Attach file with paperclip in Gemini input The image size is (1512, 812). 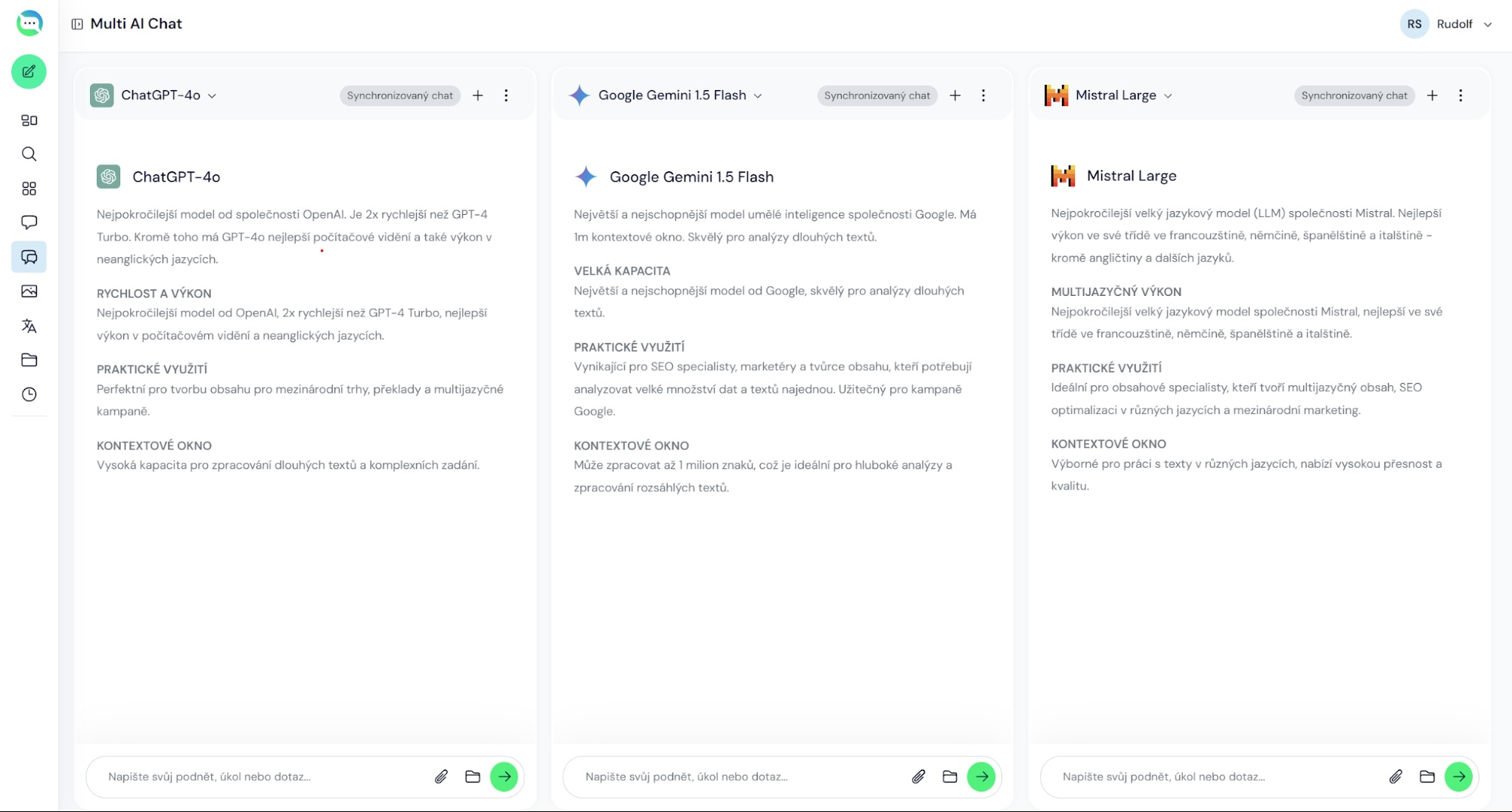point(919,776)
